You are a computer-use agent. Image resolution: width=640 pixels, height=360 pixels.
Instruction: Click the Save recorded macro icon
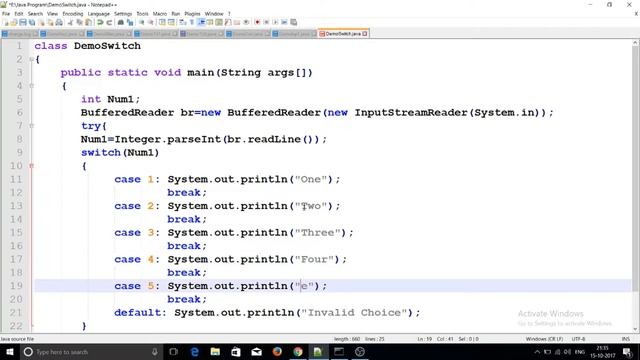point(293,22)
